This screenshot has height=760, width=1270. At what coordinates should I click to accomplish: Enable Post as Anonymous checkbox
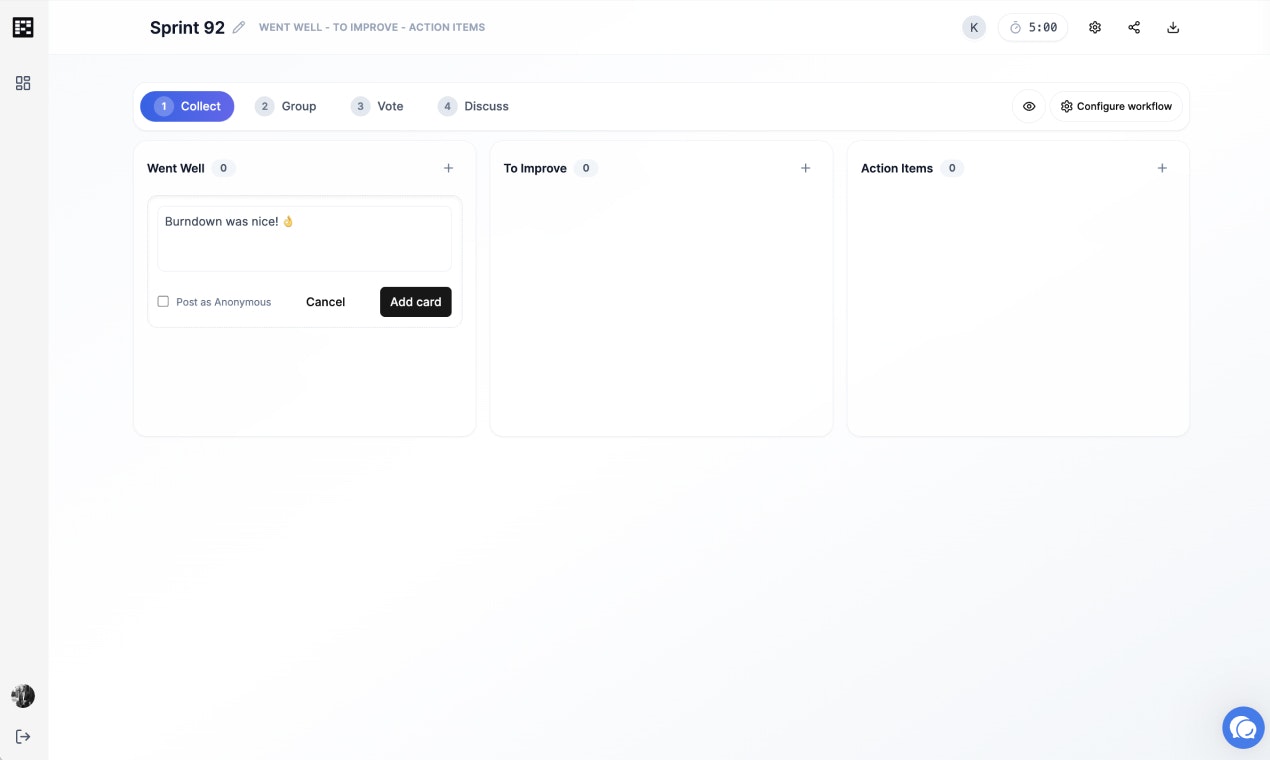click(163, 301)
